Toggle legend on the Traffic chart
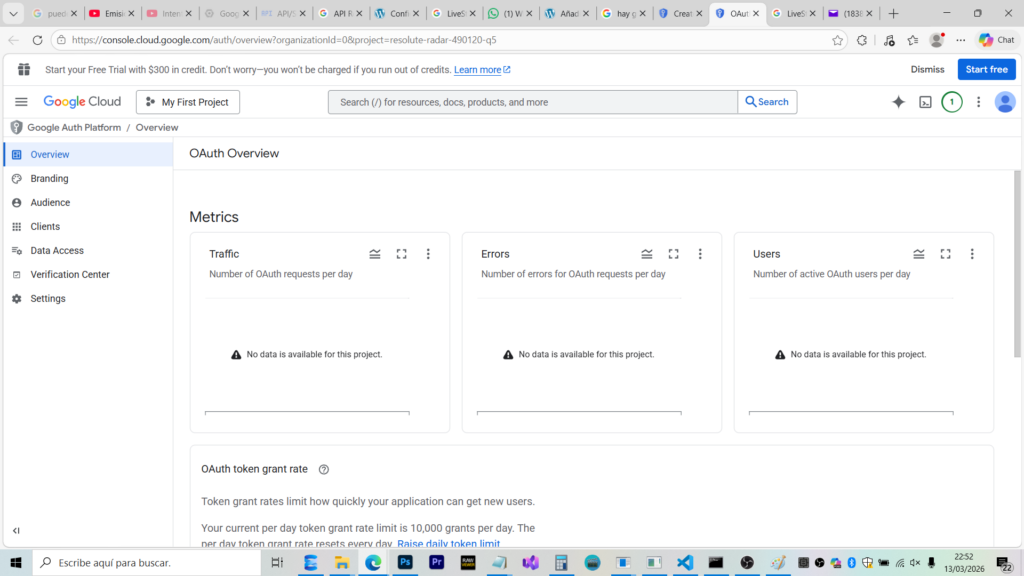The height and width of the screenshot is (576, 1024). [375, 254]
